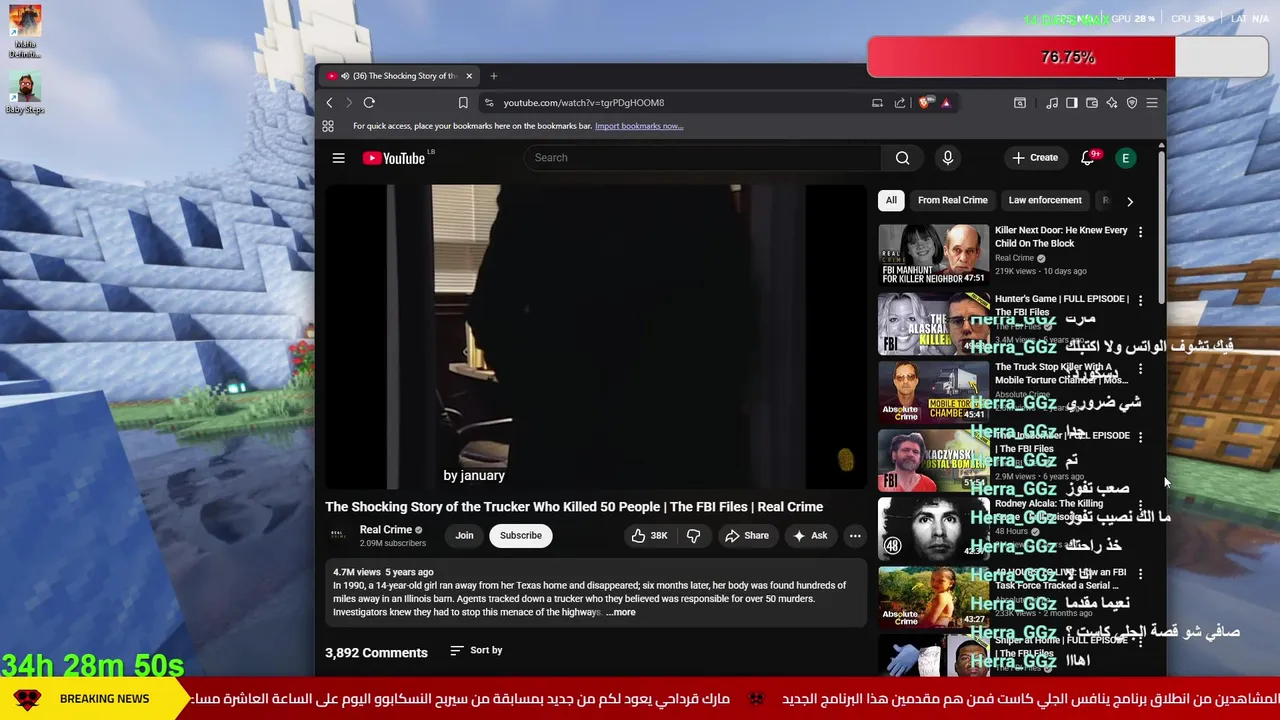Open site settings icon in address bar
Screen dimensions: 1280x720
pos(488,102)
